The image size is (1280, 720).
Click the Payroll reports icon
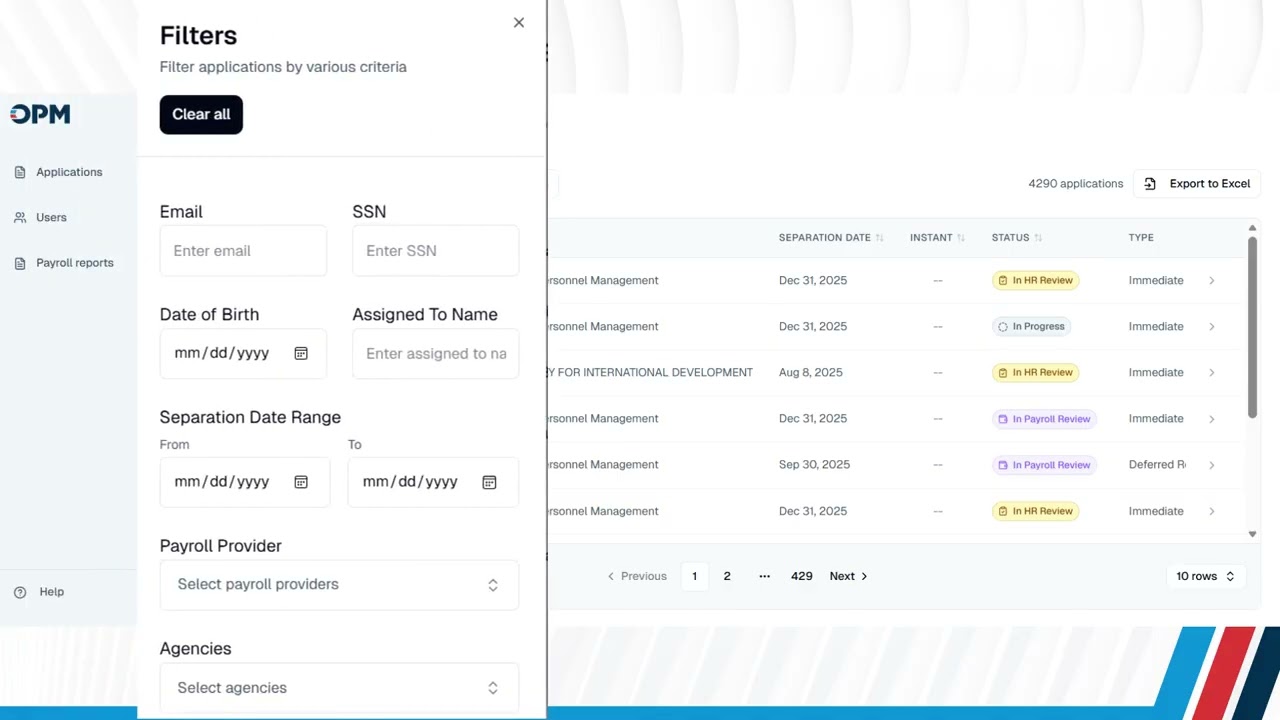20,263
